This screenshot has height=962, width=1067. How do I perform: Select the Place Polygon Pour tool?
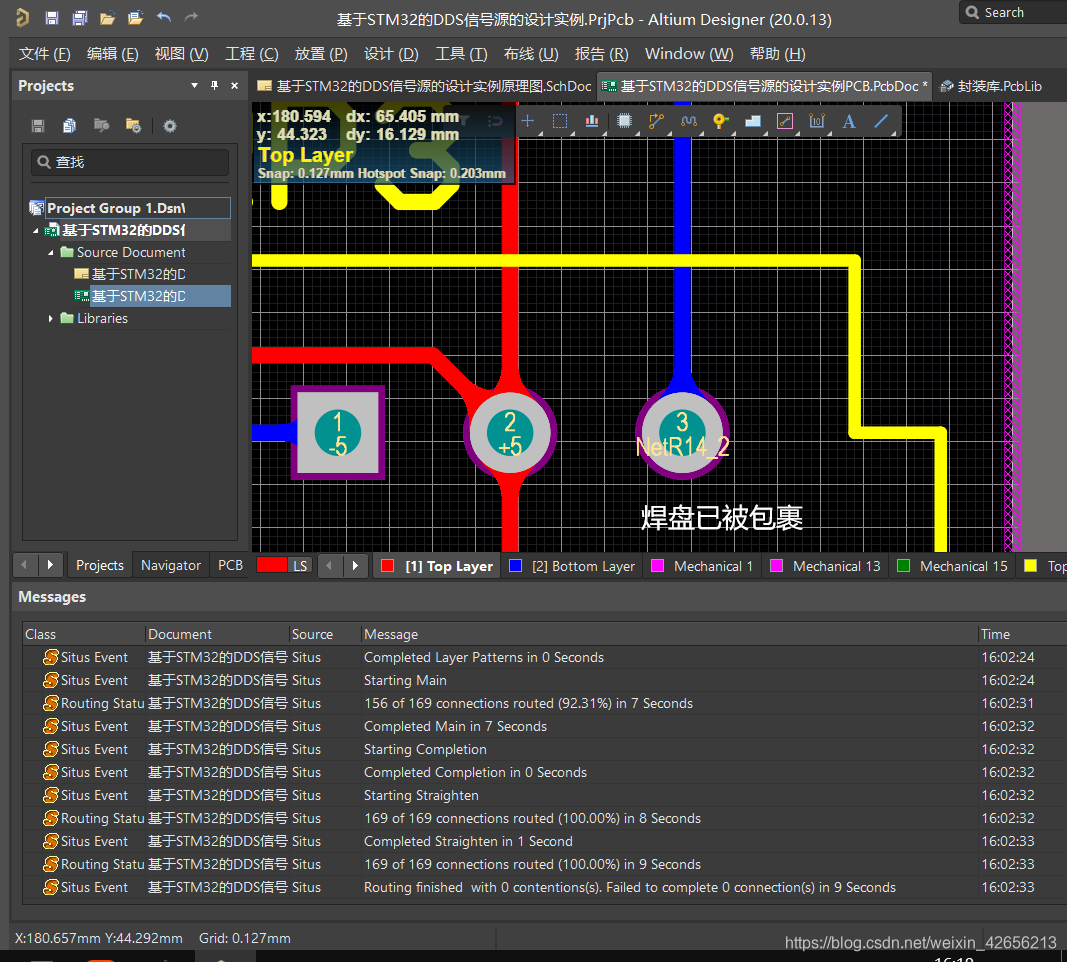(x=753, y=122)
